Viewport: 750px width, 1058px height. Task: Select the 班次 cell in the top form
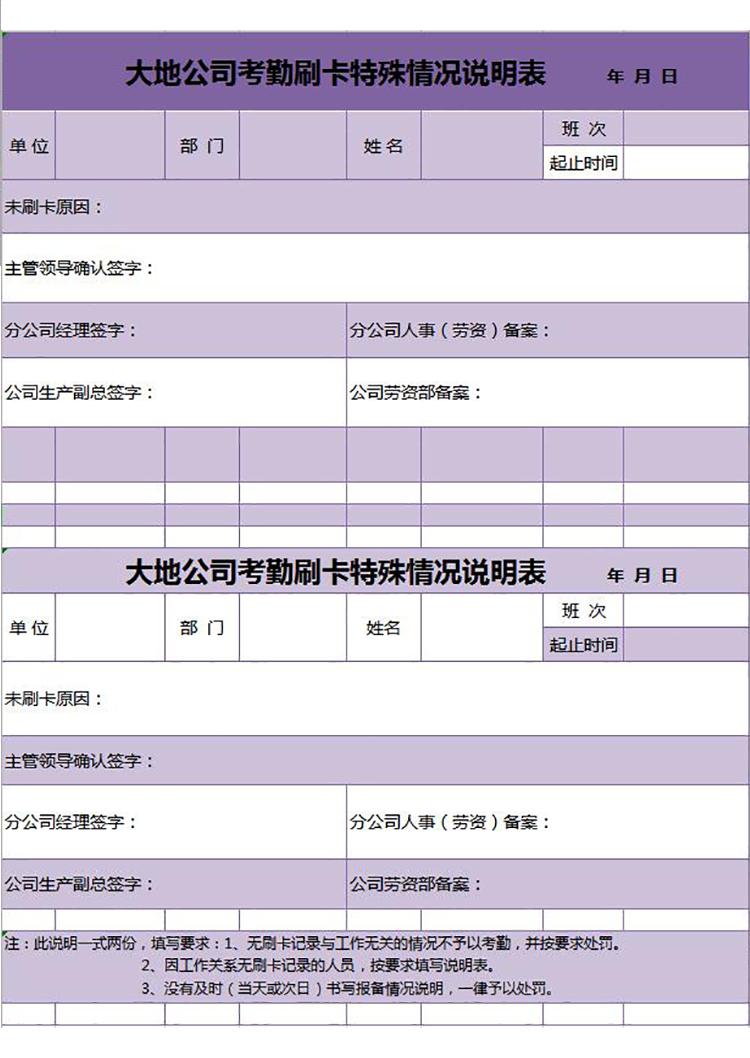583,128
